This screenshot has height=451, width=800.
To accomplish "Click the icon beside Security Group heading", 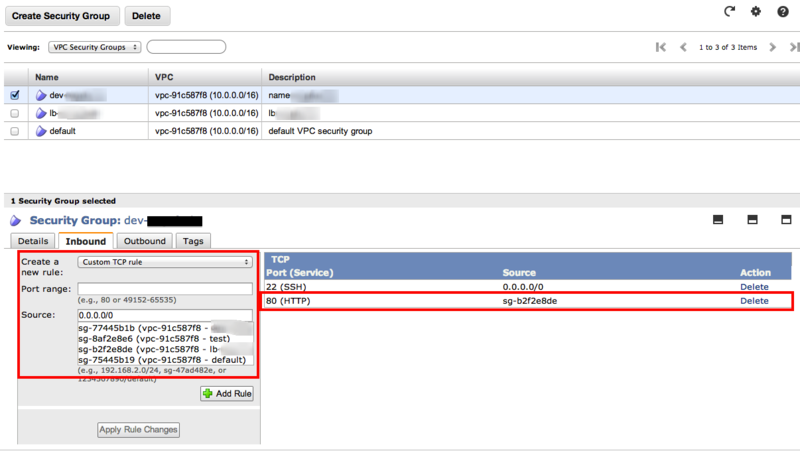I will (15, 220).
